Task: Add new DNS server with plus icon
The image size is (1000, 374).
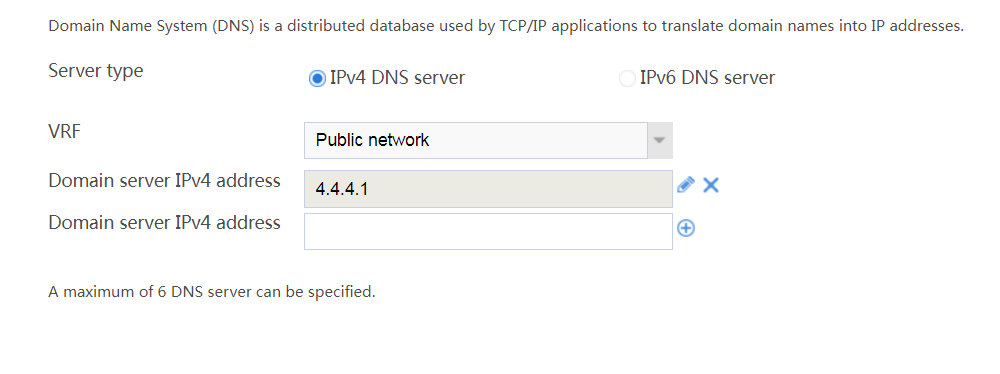Action: [686, 228]
